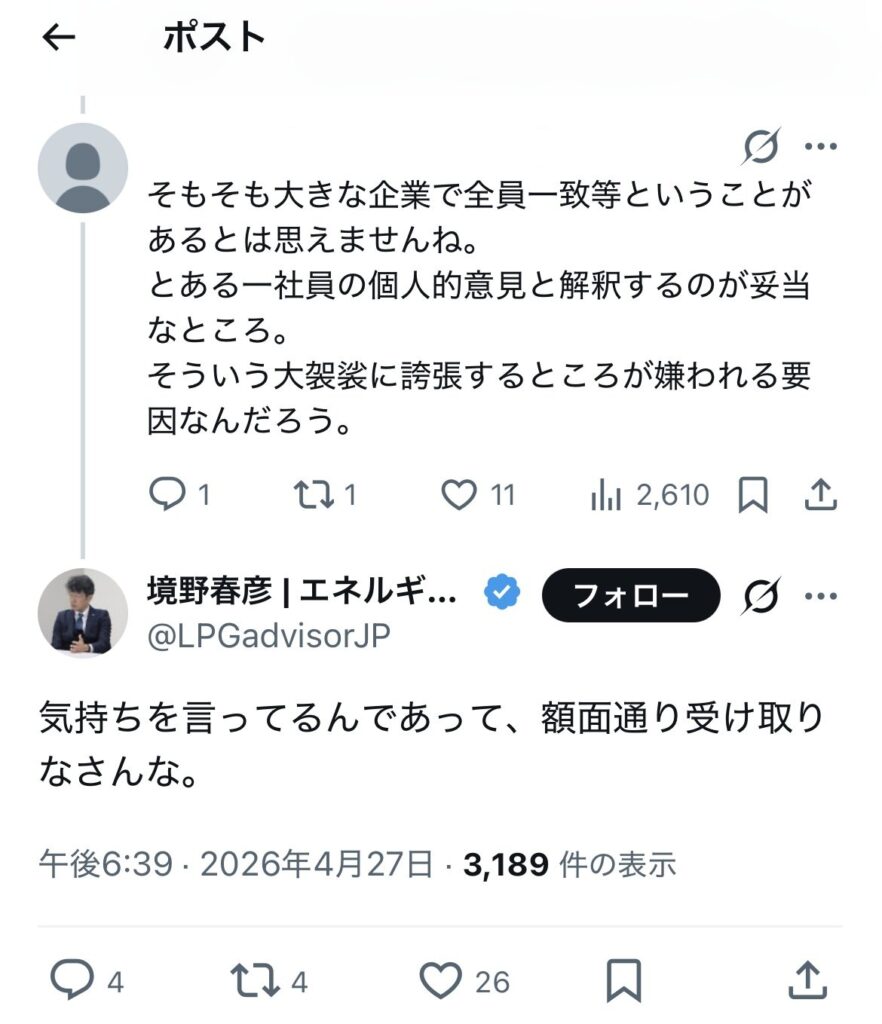
Task: Tap Grok icon on the parent post
Action: tap(761, 148)
